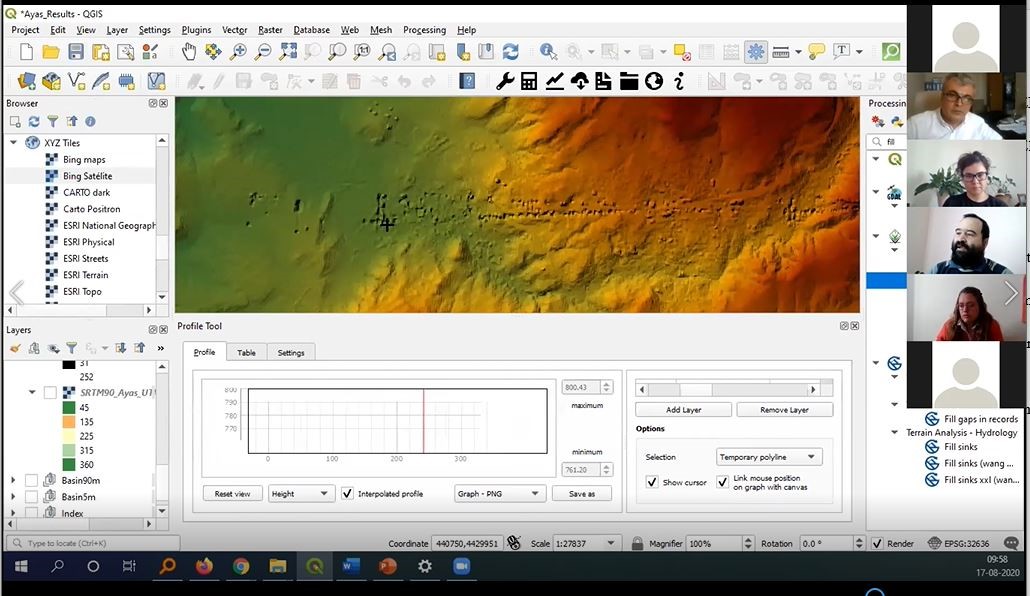Enable the Basin90m layer visibility checkbox
The width and height of the screenshot is (1030, 596).
[x=31, y=481]
